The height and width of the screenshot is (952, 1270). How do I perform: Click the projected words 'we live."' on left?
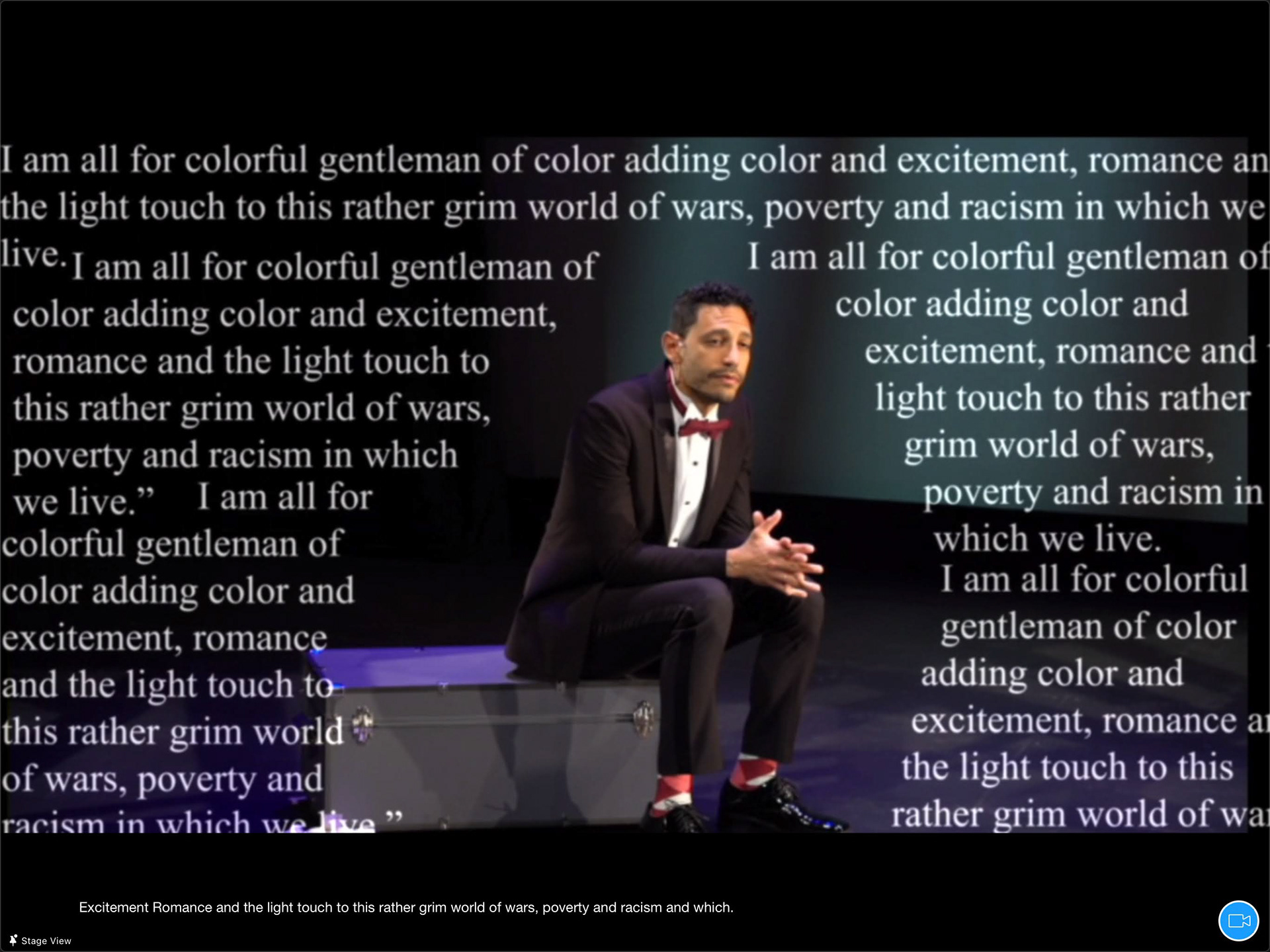83,501
